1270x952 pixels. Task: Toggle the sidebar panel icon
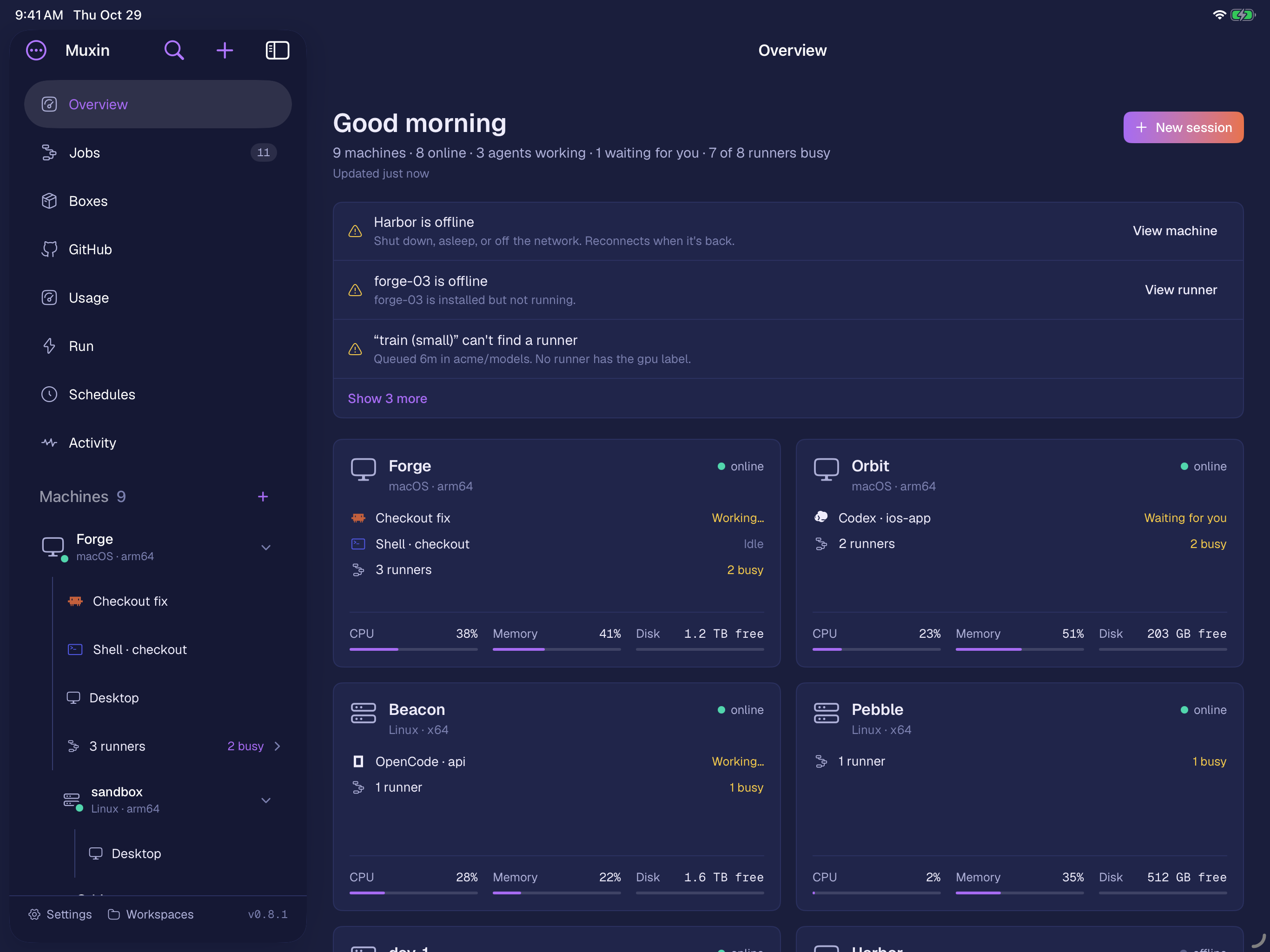click(278, 51)
